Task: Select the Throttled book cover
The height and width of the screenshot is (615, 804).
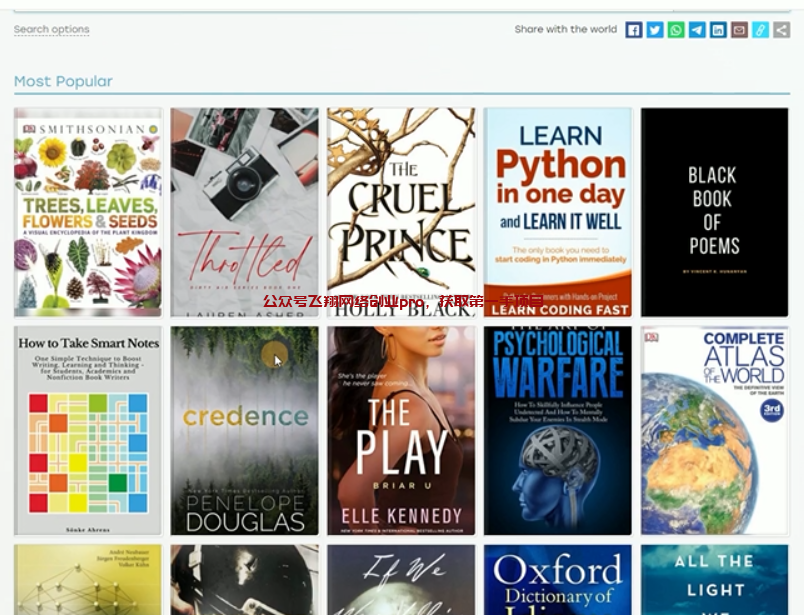Action: coord(245,212)
